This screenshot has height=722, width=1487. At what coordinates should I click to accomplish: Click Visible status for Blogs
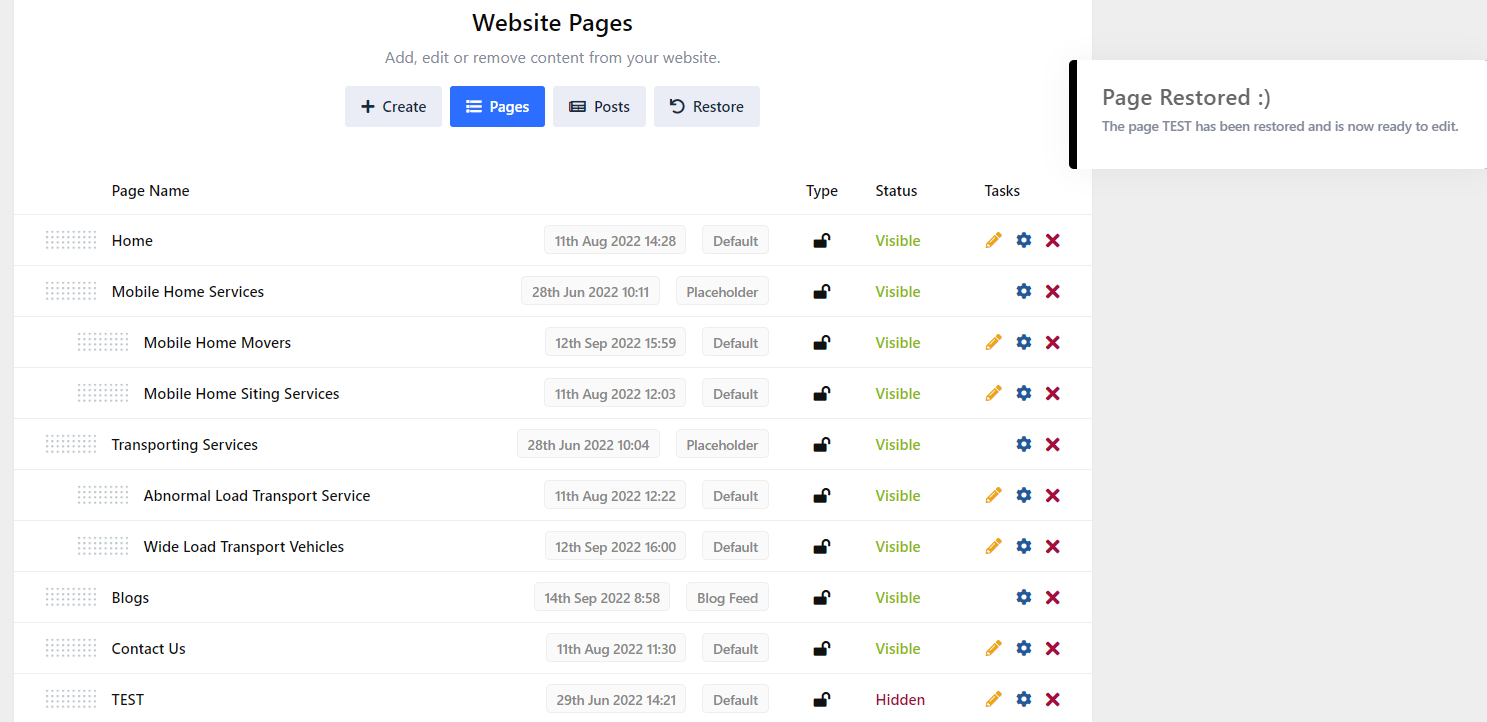[x=898, y=598]
